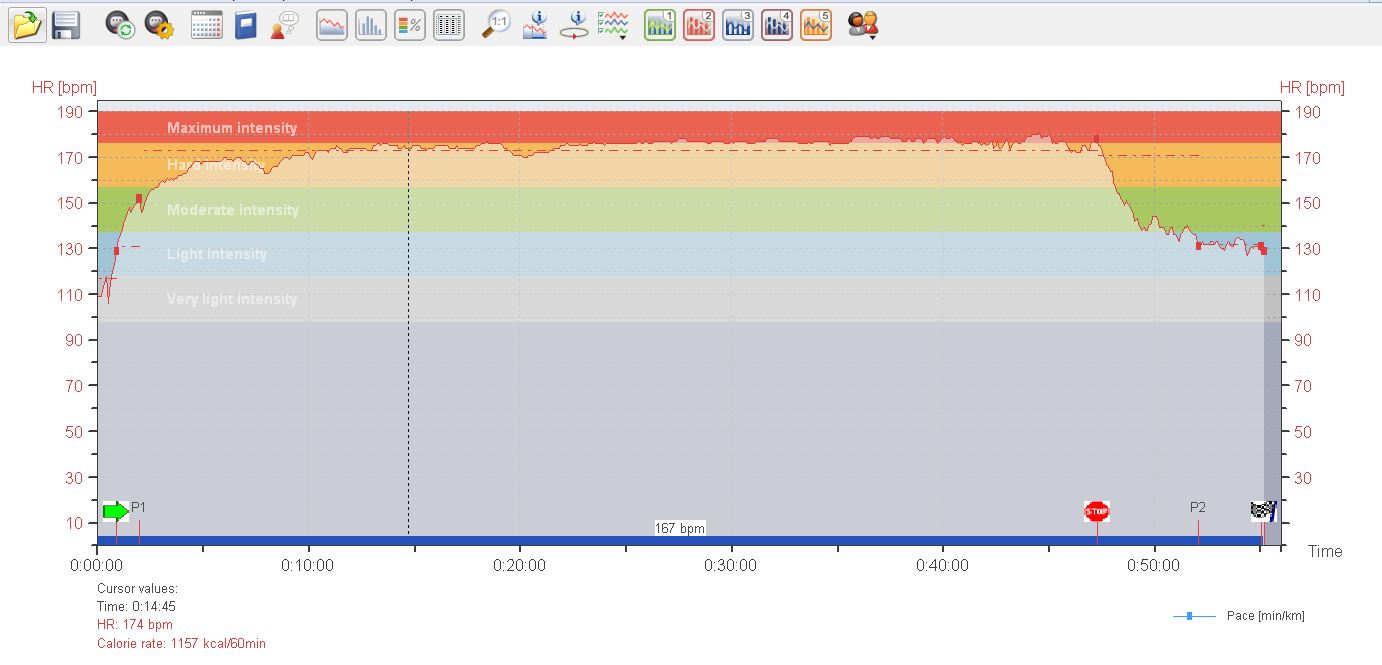The width and height of the screenshot is (1382, 665).
Task: Click the blue timeline bar below chart
Action: click(x=680, y=541)
